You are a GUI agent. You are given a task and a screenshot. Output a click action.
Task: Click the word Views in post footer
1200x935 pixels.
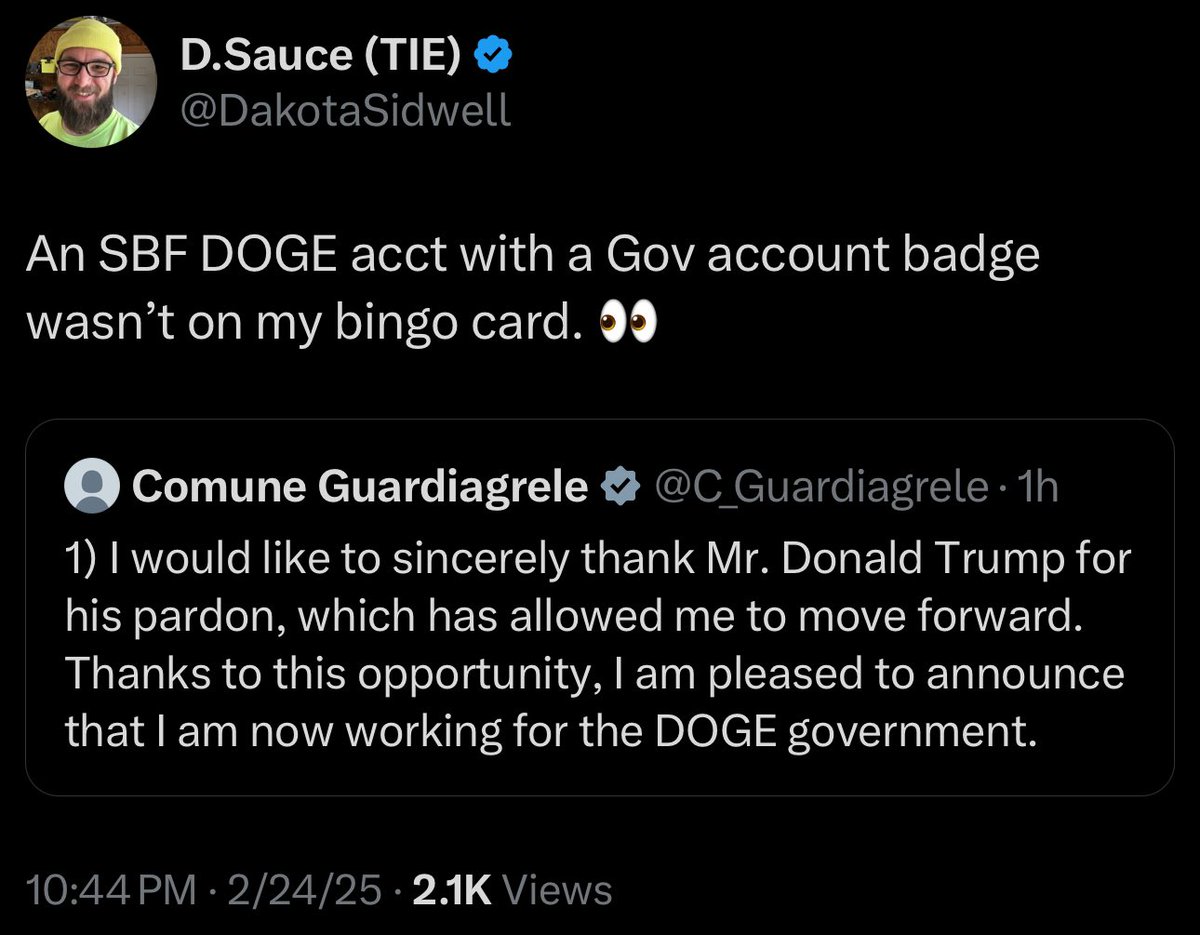pos(558,889)
